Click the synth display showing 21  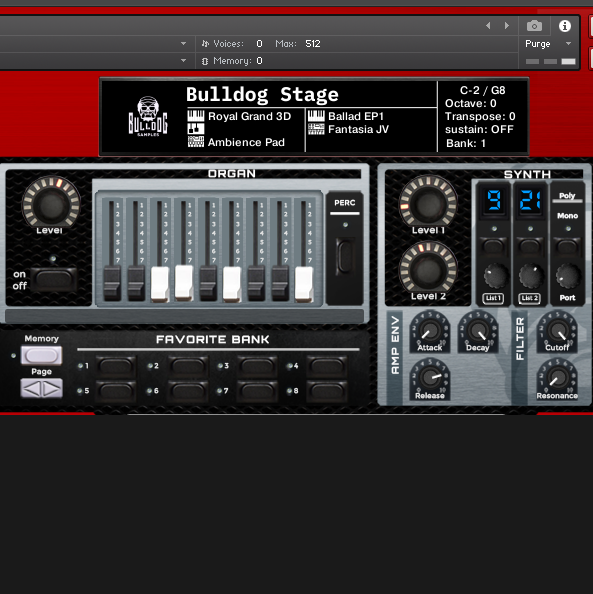tap(530, 201)
